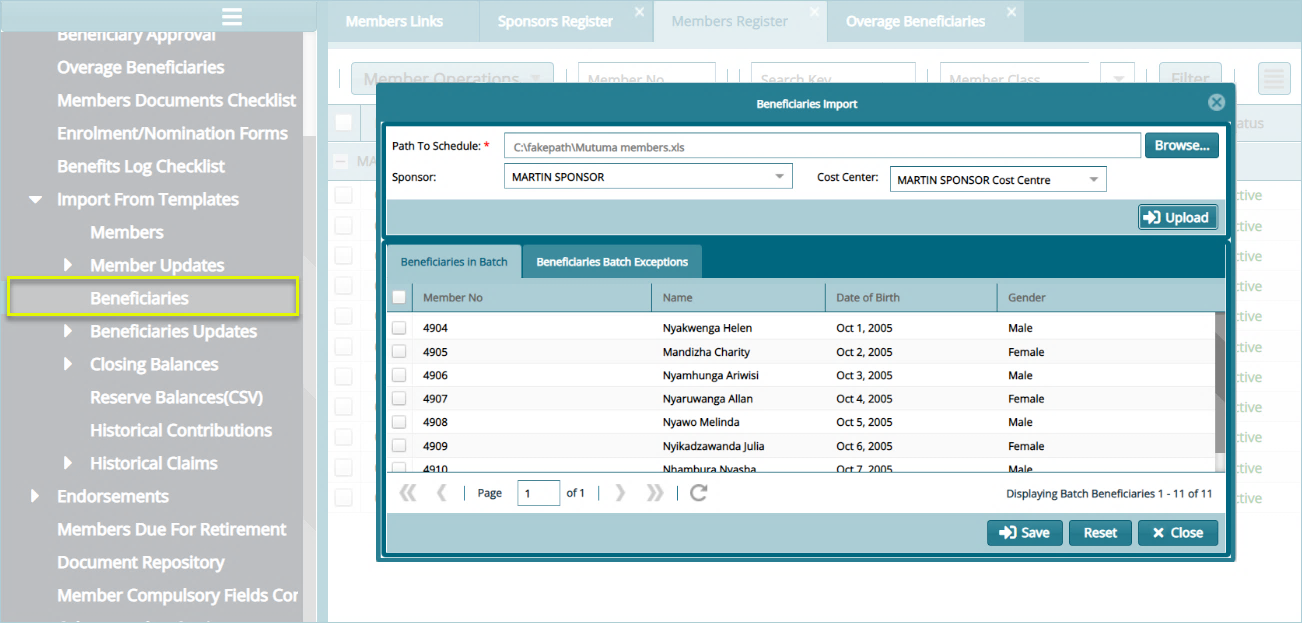1302x623 pixels.
Task: Expand the Closing Balances tree node
Action: (68, 364)
